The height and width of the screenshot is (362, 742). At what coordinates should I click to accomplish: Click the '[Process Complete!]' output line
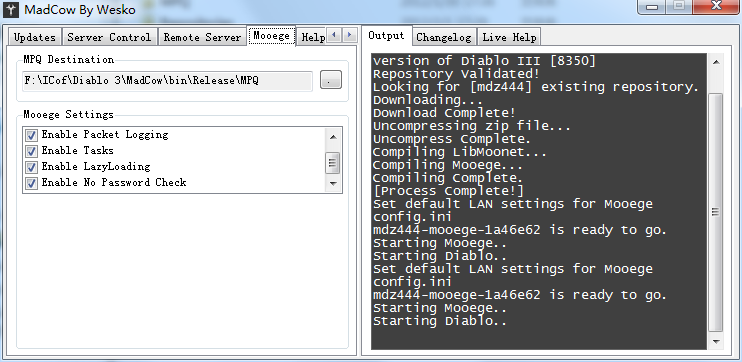click(x=448, y=191)
